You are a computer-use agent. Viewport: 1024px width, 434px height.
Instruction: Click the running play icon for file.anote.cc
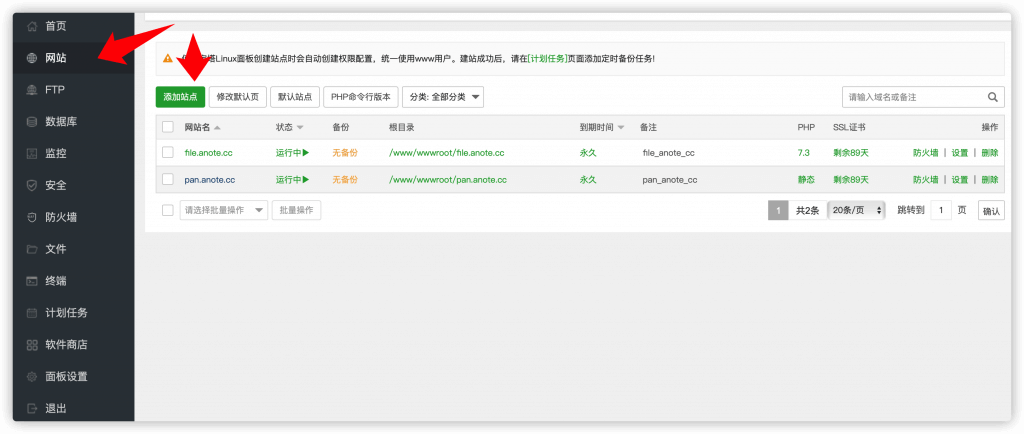point(306,153)
